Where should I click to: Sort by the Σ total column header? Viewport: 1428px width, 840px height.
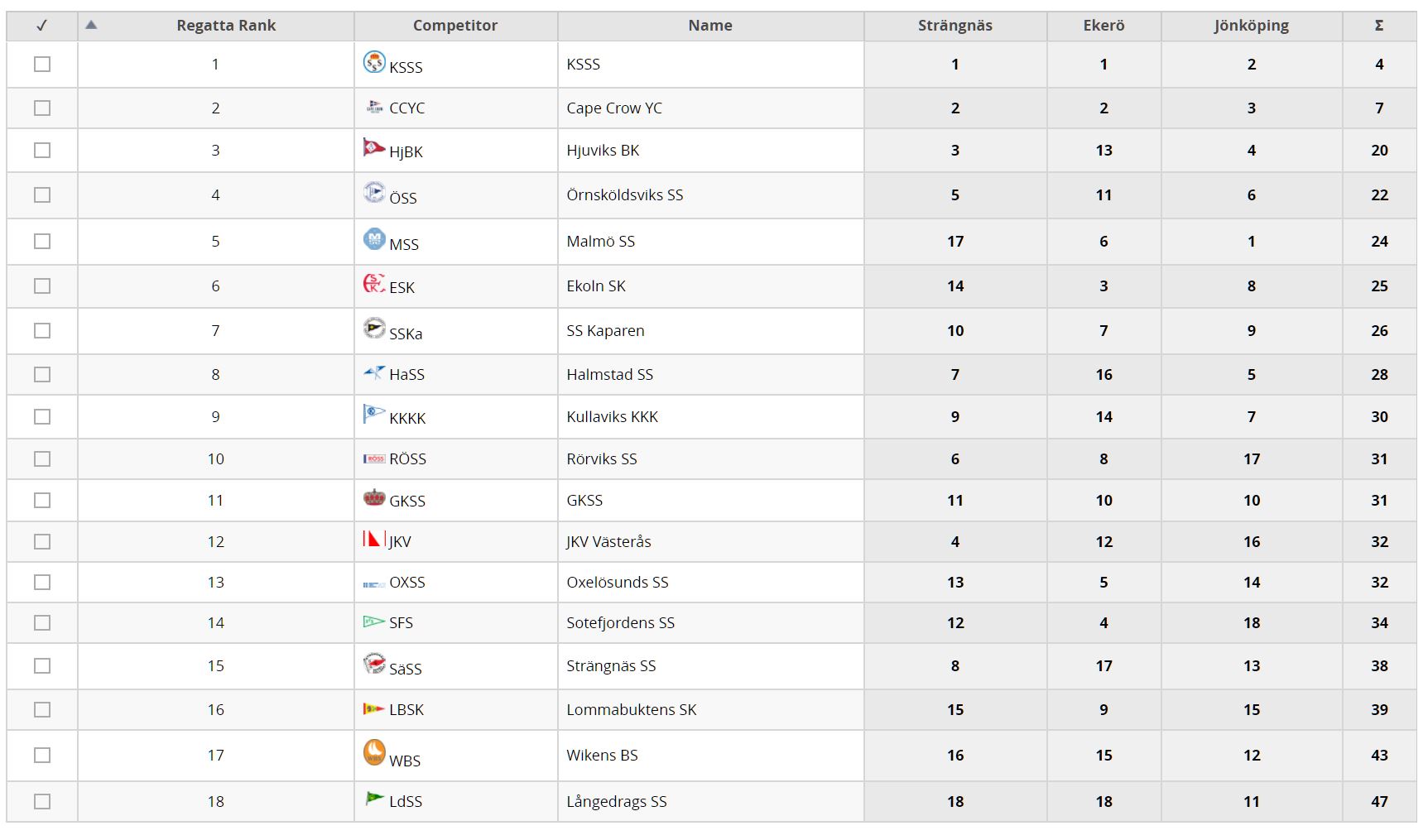(x=1379, y=26)
